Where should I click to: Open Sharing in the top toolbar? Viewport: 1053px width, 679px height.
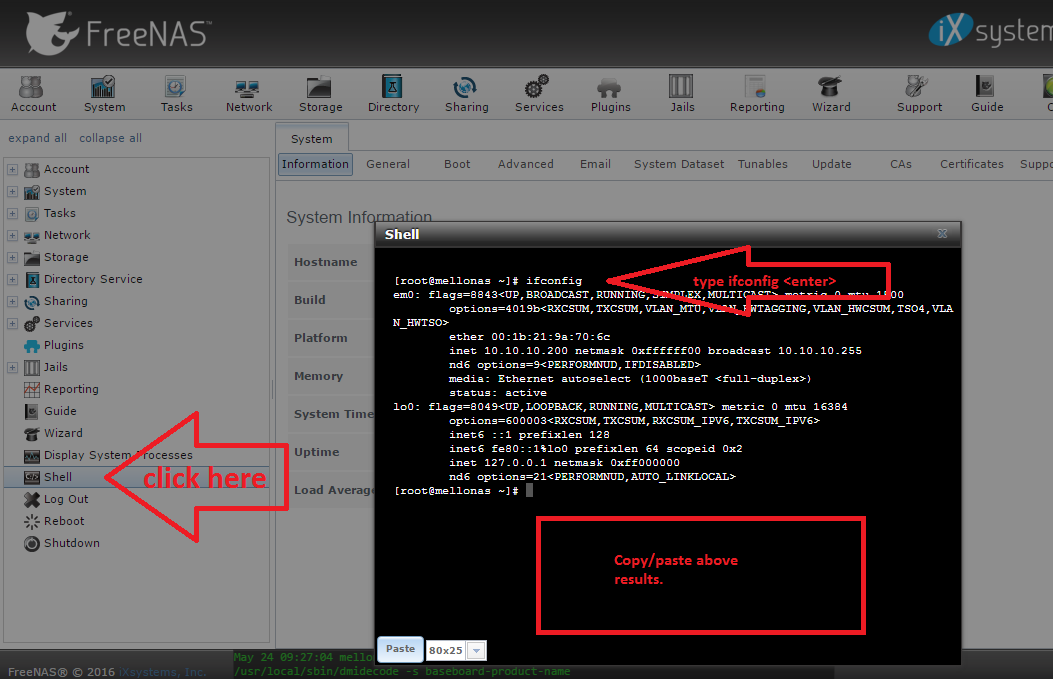[x=466, y=94]
